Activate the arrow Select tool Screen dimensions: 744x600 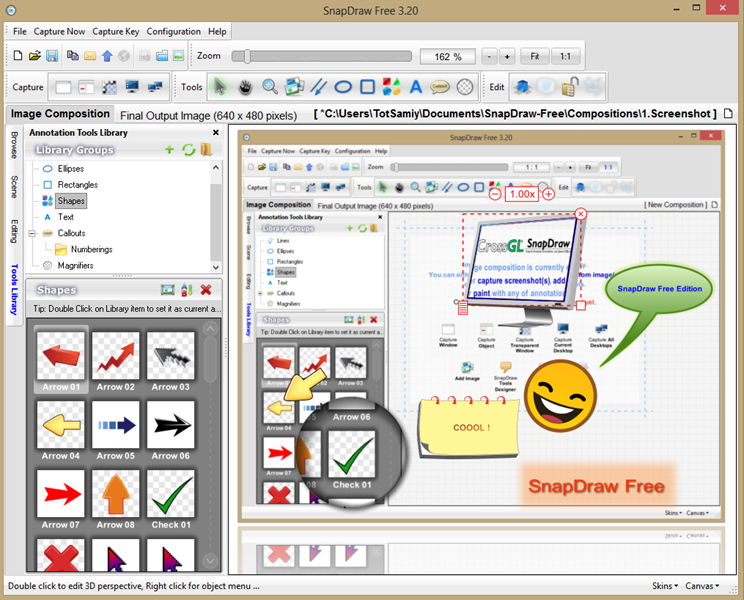(220, 87)
